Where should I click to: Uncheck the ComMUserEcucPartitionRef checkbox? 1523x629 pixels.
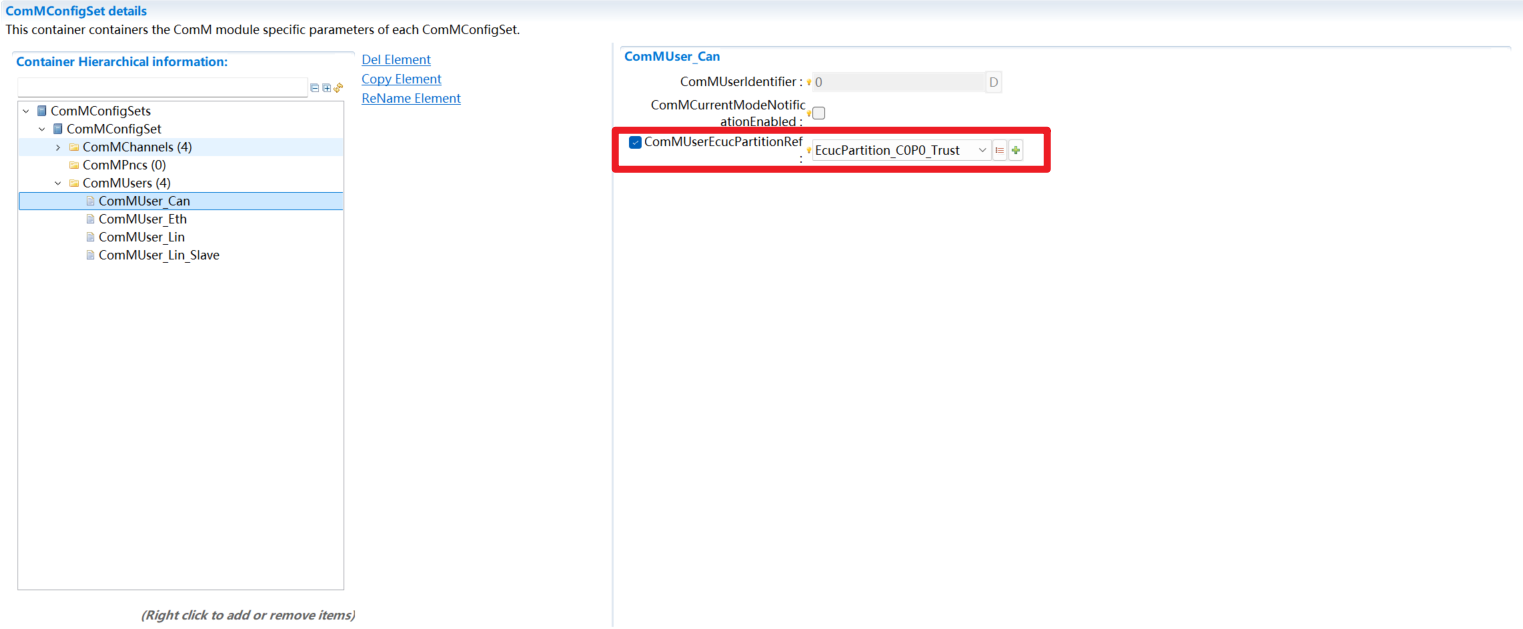[635, 142]
